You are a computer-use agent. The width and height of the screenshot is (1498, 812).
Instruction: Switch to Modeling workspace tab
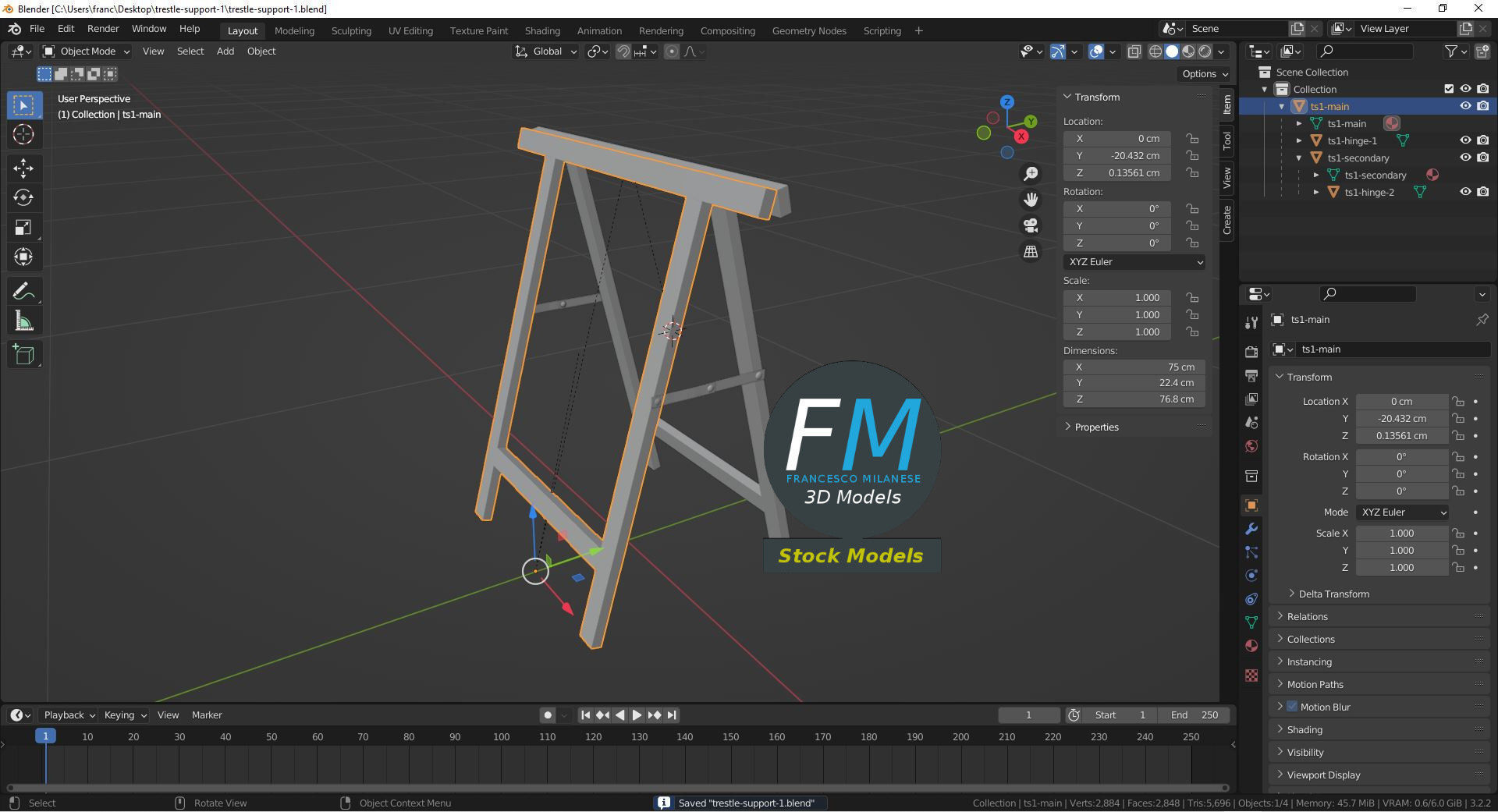pos(294,31)
